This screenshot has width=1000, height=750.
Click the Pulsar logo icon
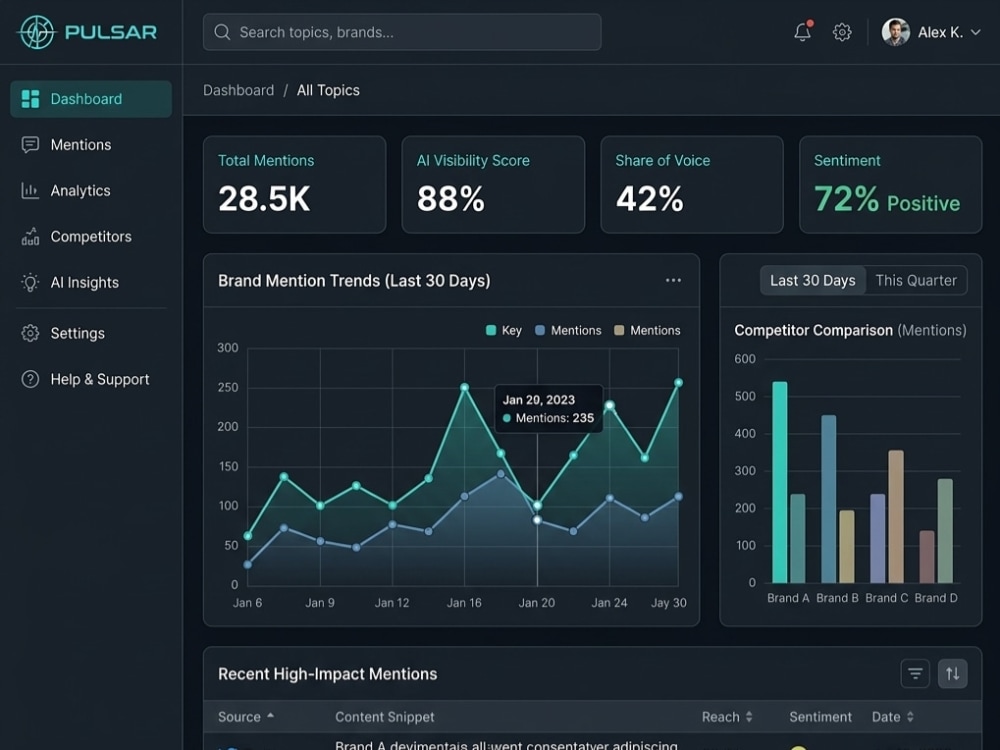click(x=37, y=32)
